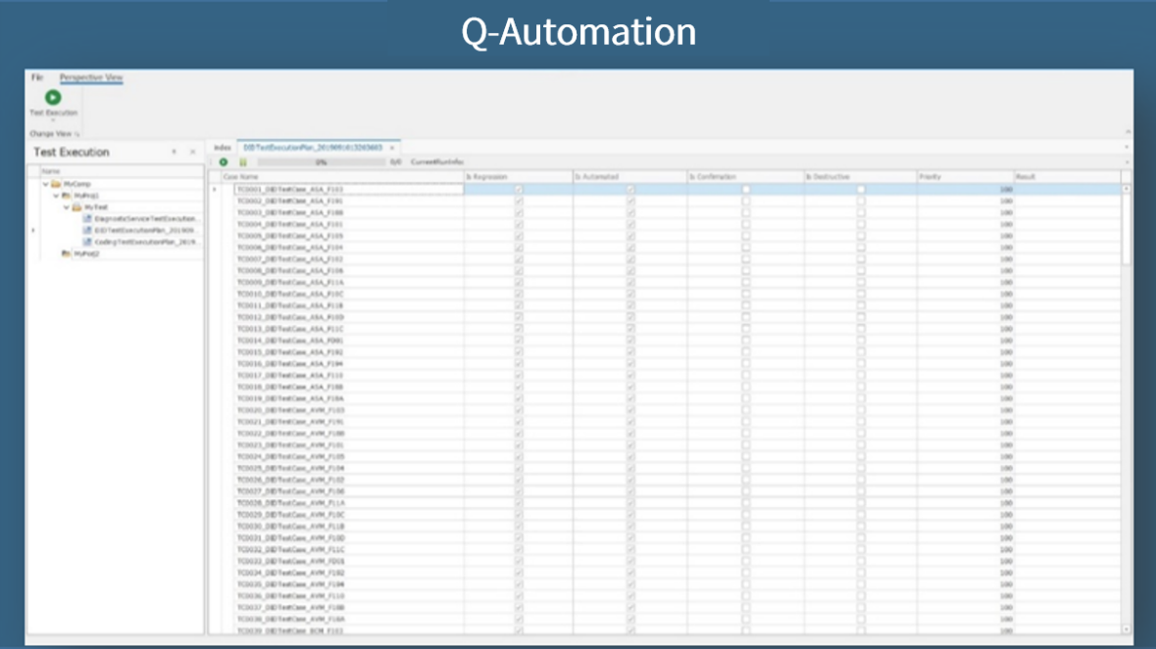Click row indicator arrow beside TC0001
Screen dimensions: 1156x649
click(215, 190)
